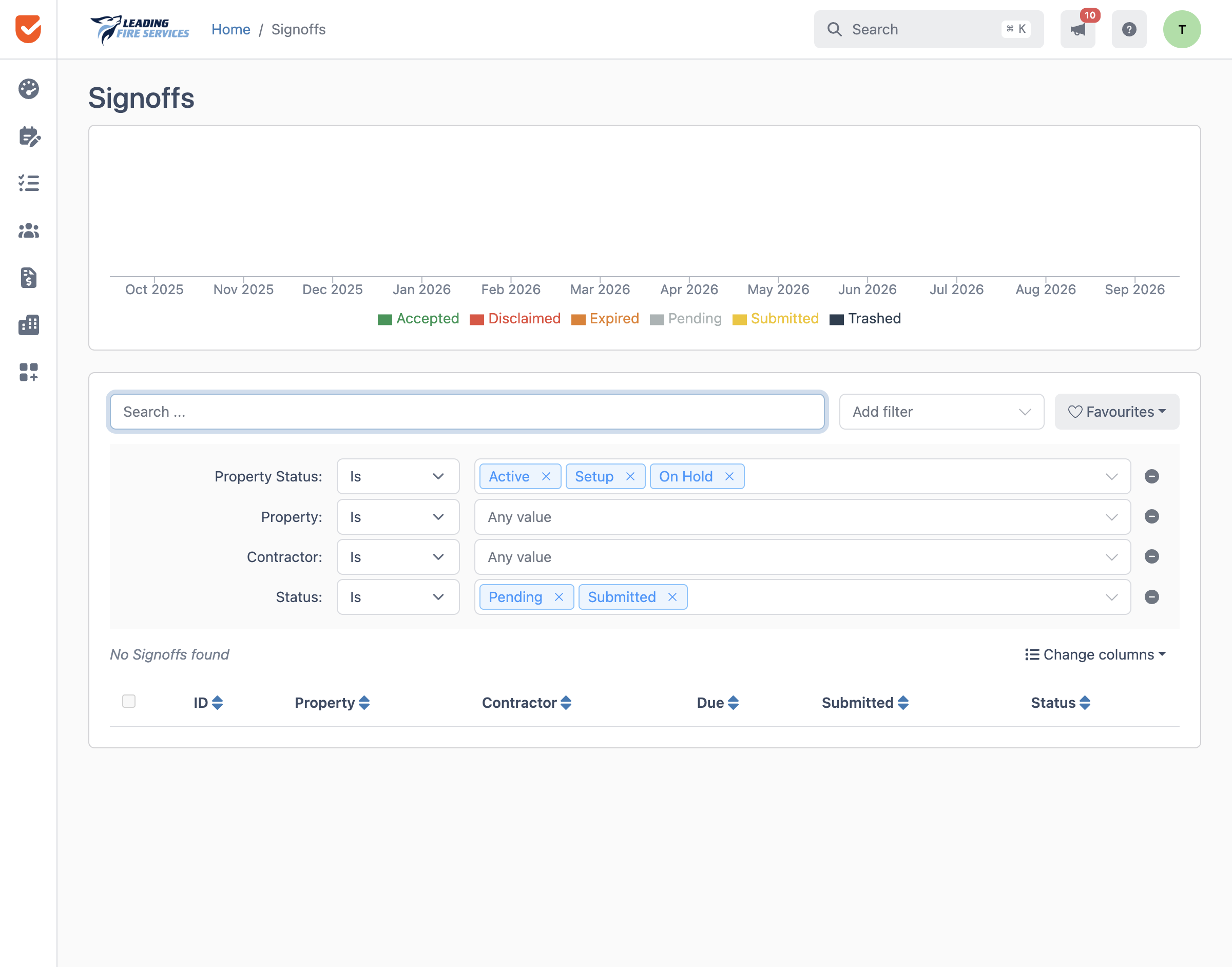Screen dimensions: 1232x967
Task: Open the contractors people group icon
Action: (x=28, y=230)
